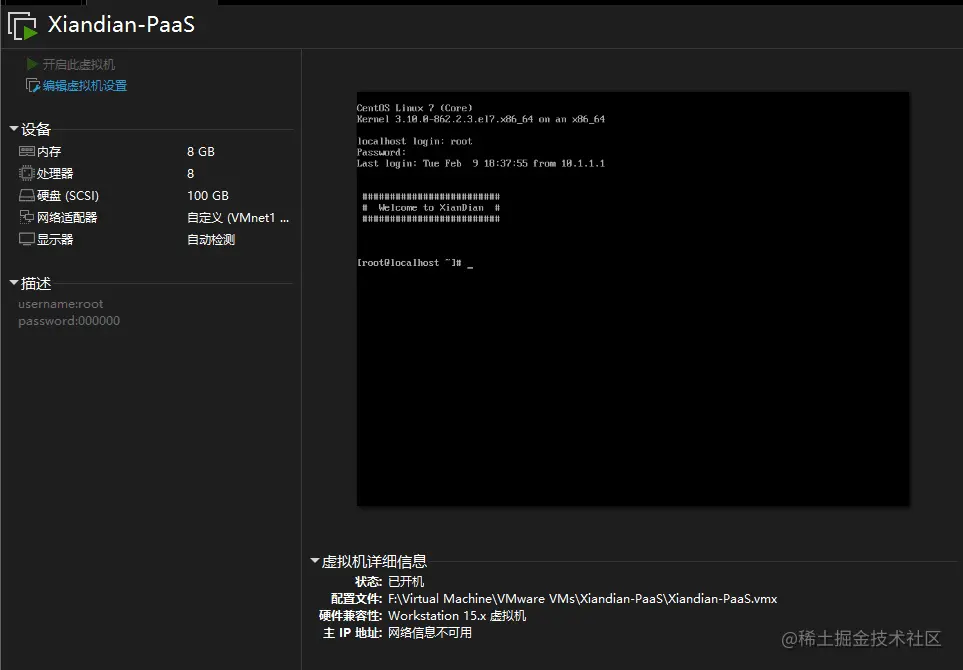
Task: Select the 处理器 device row
Action: click(155, 173)
